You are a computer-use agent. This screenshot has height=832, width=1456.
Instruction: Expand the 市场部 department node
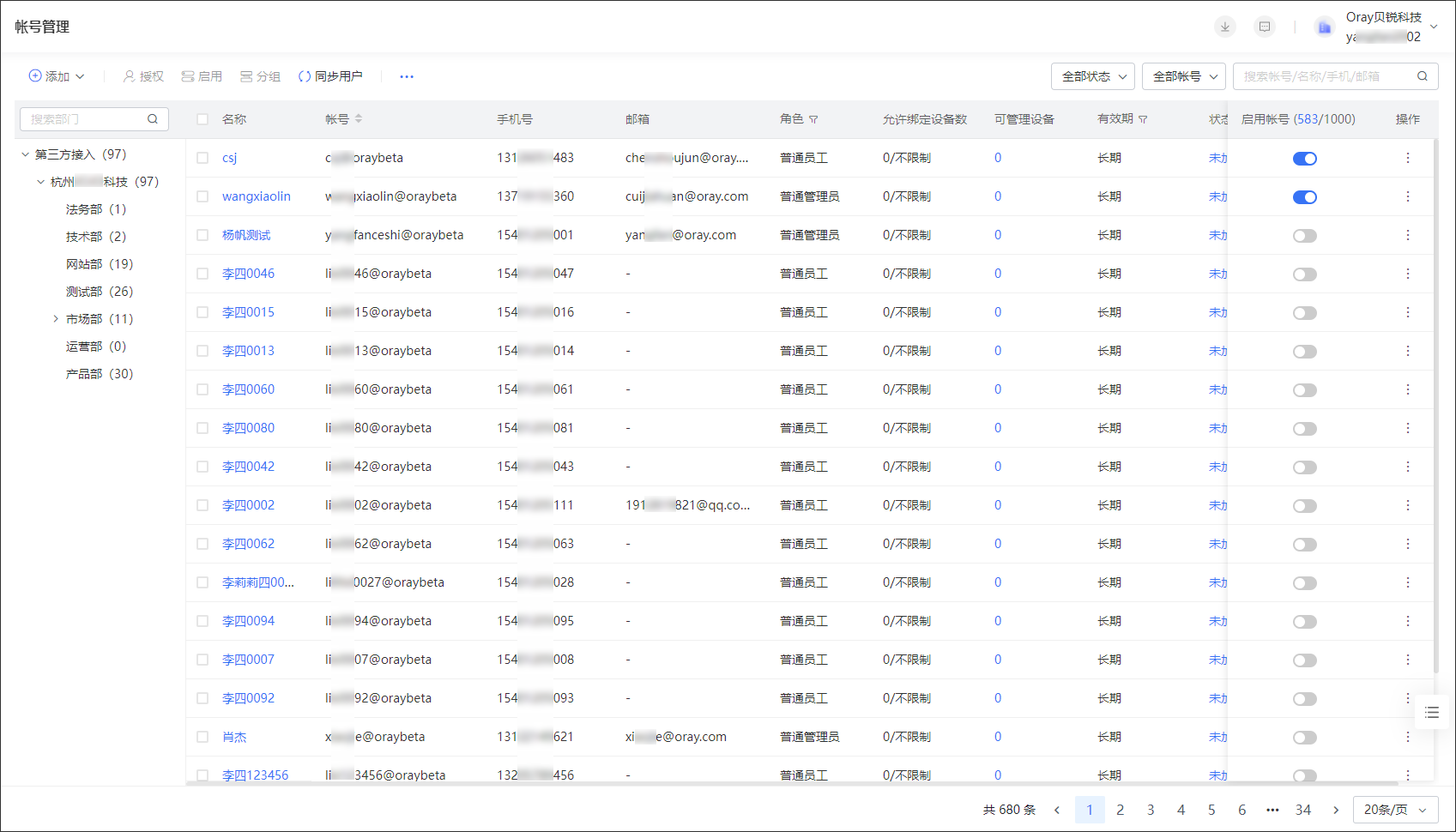pos(56,319)
